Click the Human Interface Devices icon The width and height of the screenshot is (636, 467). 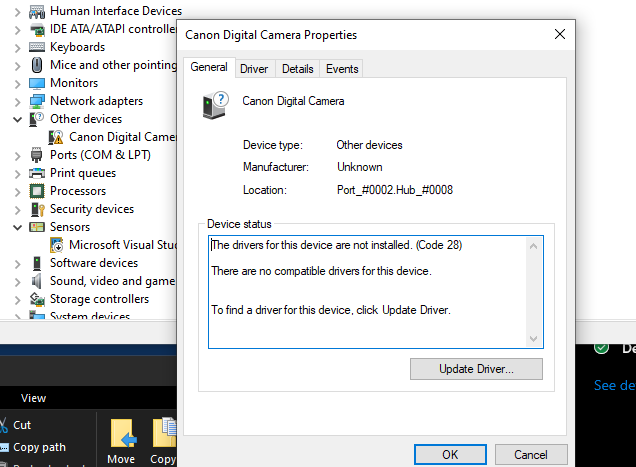tap(37, 11)
